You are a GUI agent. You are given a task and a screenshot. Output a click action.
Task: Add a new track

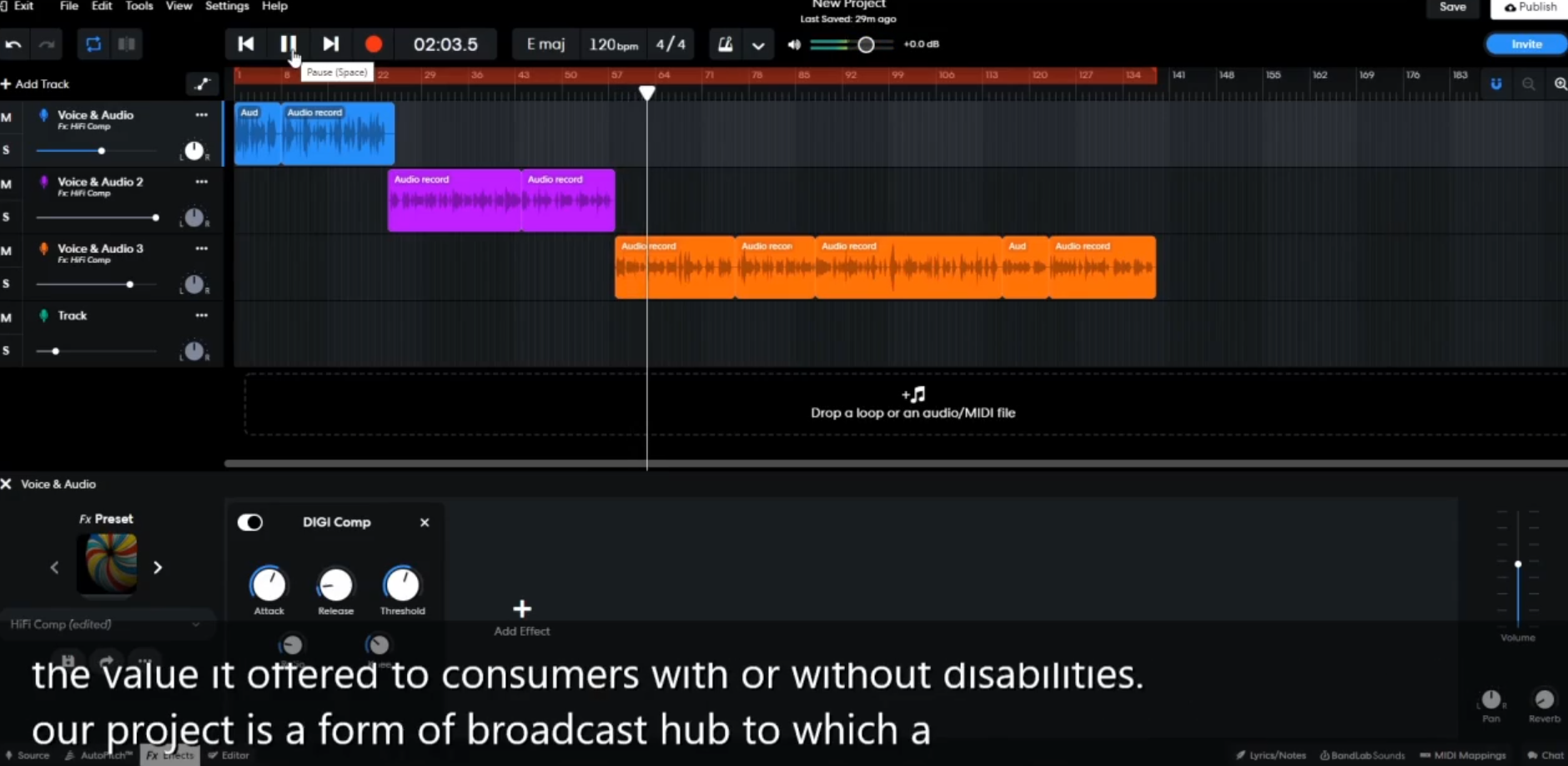35,83
